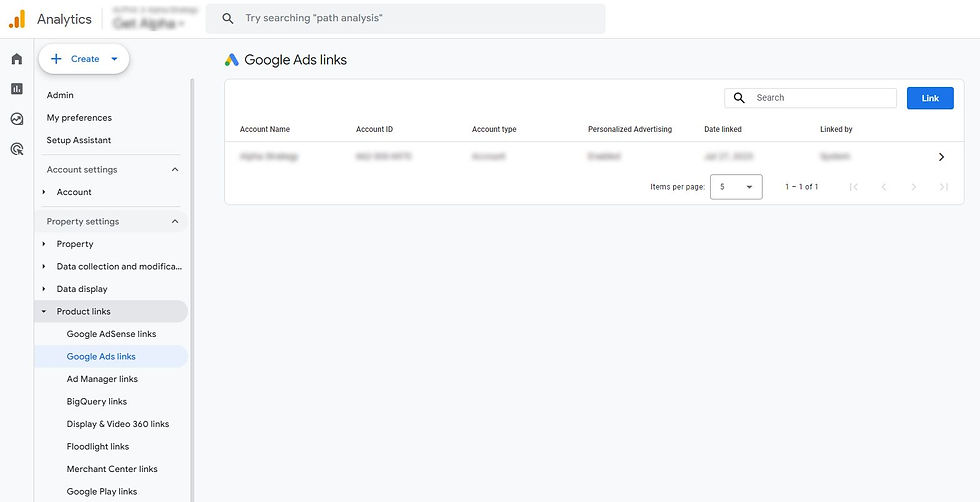Open the Explore icon in the sidebar
Viewport: 980px width, 502px height.
click(17, 119)
